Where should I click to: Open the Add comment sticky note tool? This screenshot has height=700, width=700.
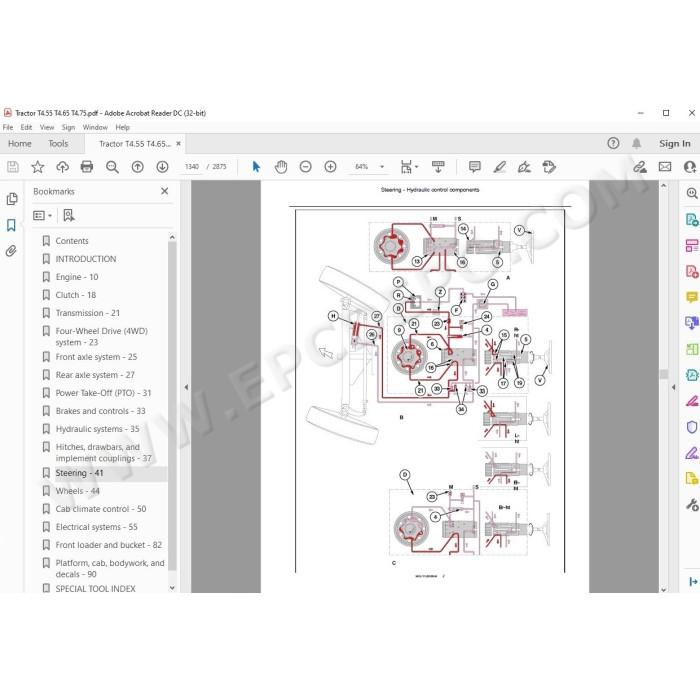(x=475, y=167)
